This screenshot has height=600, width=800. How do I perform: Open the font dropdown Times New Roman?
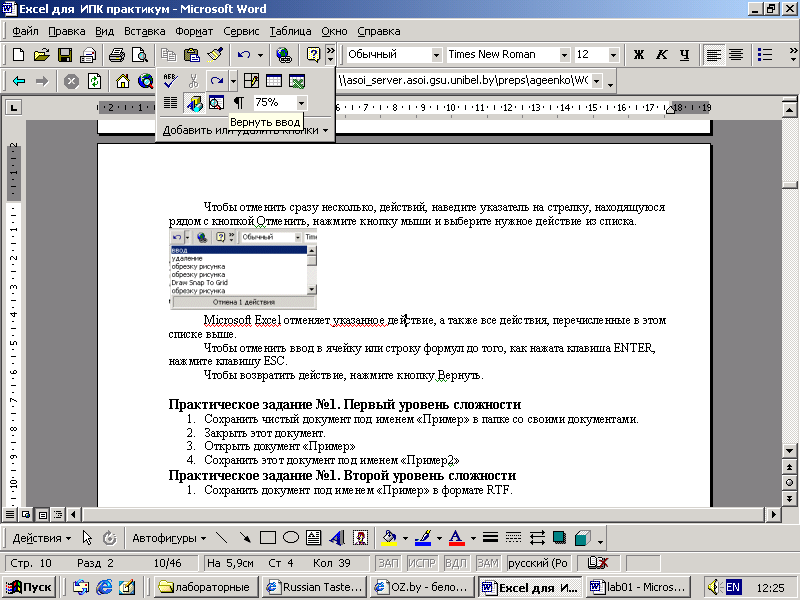click(564, 55)
